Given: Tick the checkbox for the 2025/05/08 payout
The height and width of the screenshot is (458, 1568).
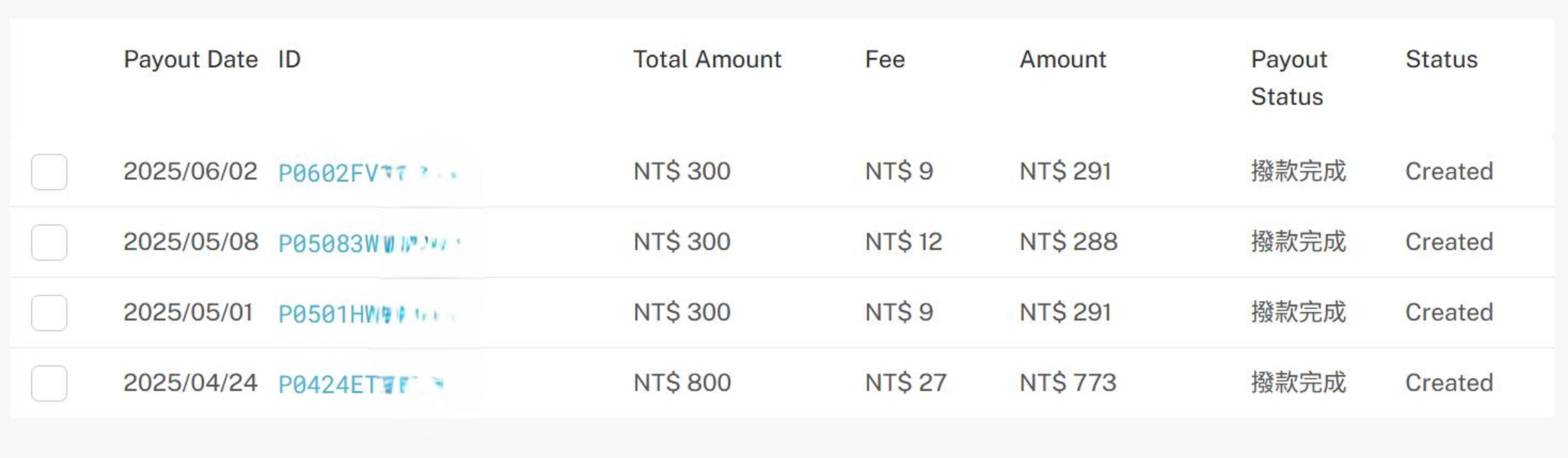Looking at the screenshot, I should point(49,242).
